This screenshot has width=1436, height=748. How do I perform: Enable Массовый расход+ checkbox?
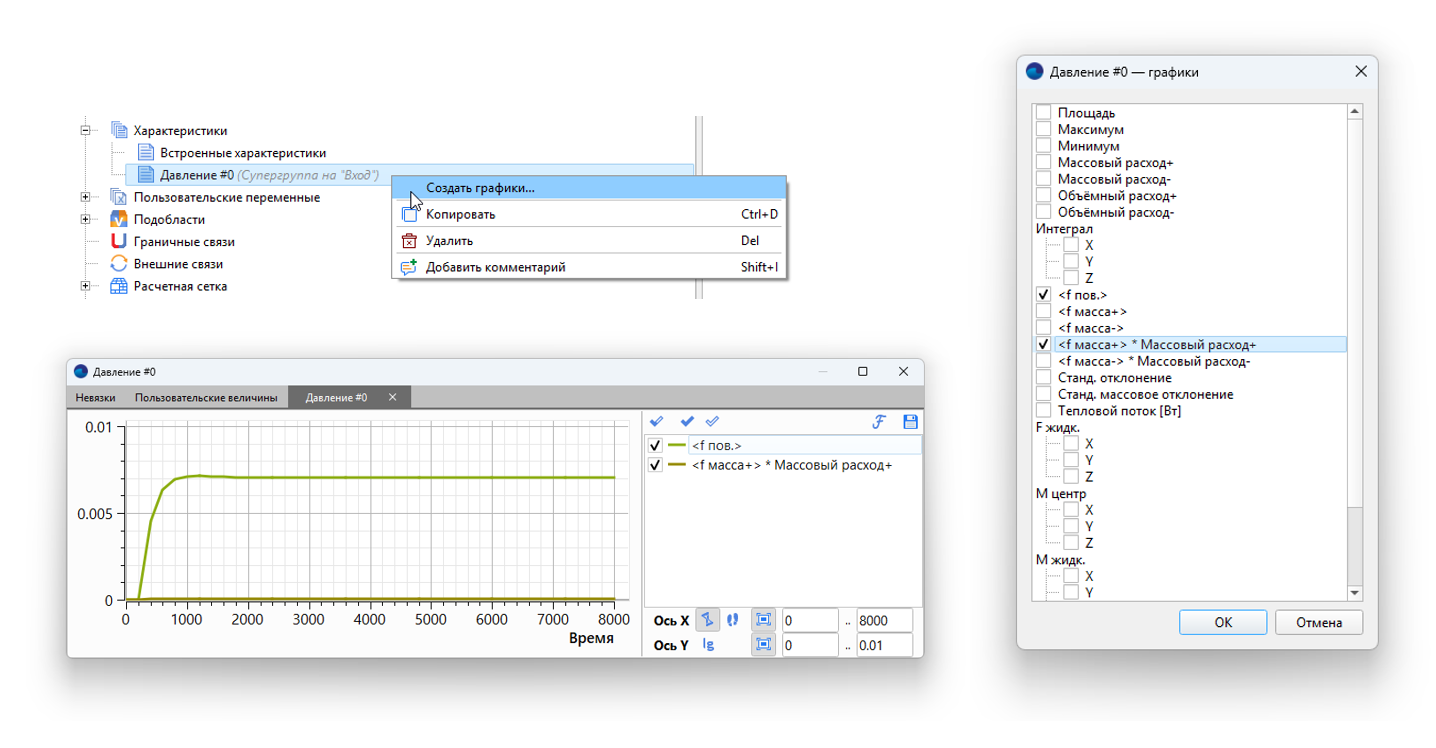1044,163
